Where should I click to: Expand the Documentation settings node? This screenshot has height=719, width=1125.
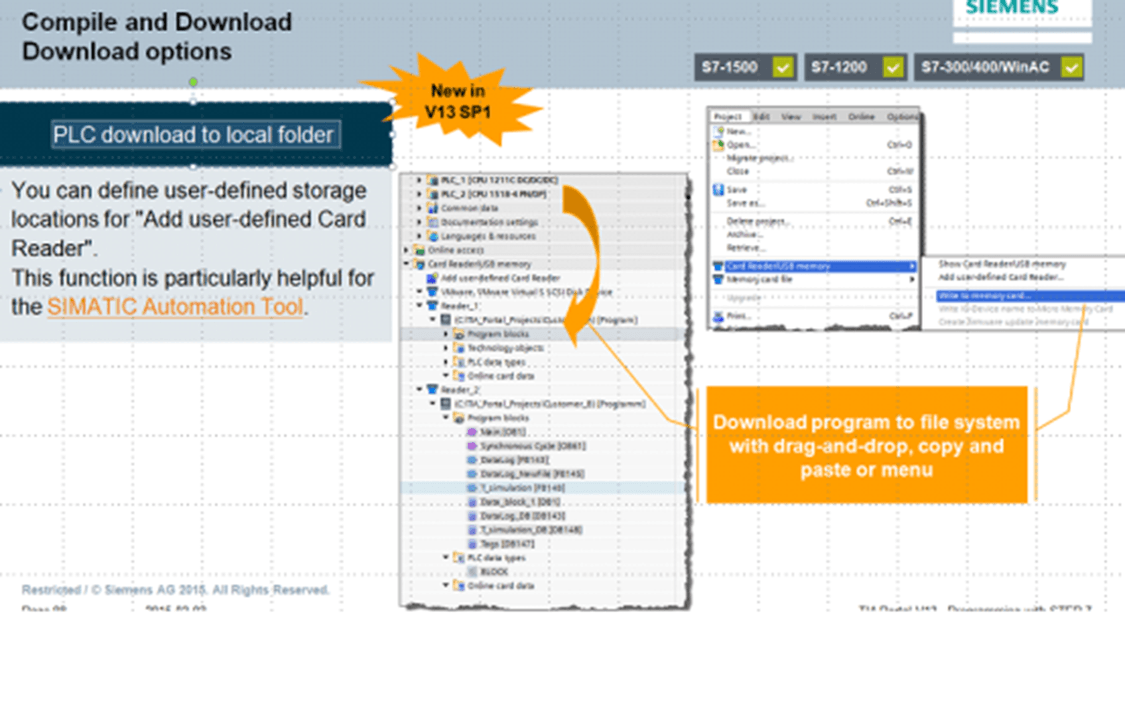[x=420, y=222]
